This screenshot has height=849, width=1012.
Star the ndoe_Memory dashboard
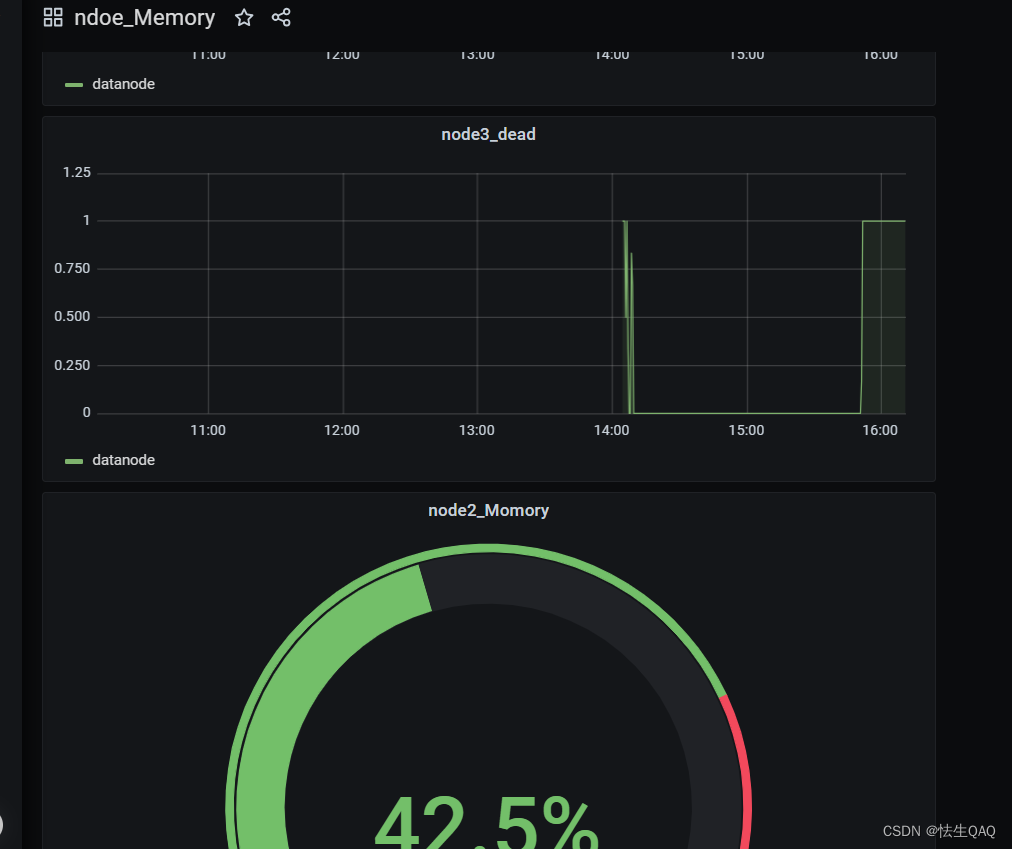click(x=244, y=17)
